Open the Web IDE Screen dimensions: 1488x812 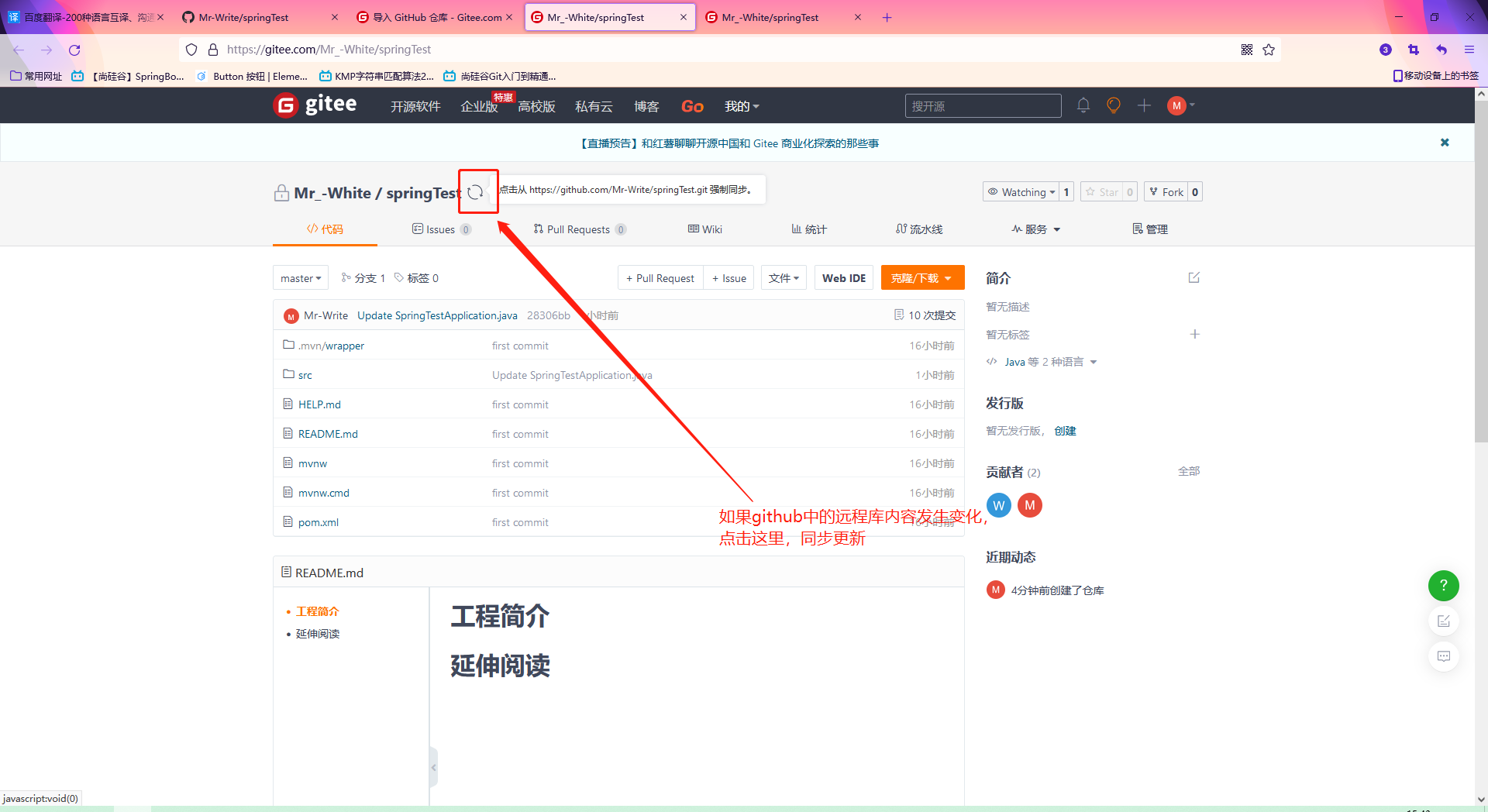pyautogui.click(x=844, y=278)
